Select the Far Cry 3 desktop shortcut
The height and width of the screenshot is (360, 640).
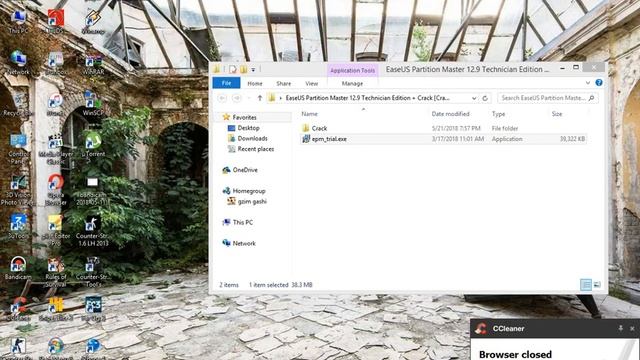(93, 309)
